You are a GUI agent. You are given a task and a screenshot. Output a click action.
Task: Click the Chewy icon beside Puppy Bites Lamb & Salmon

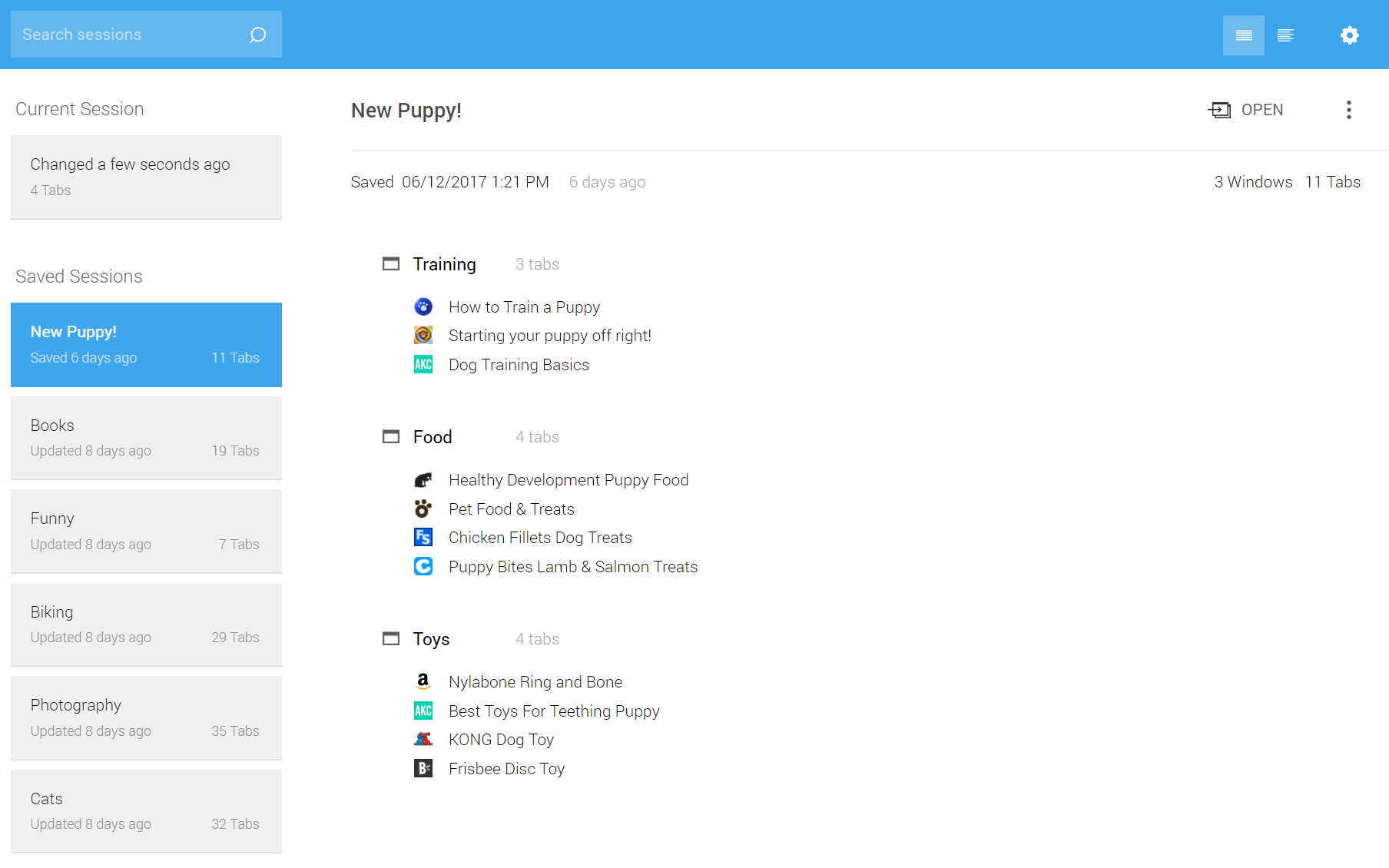[423, 567]
